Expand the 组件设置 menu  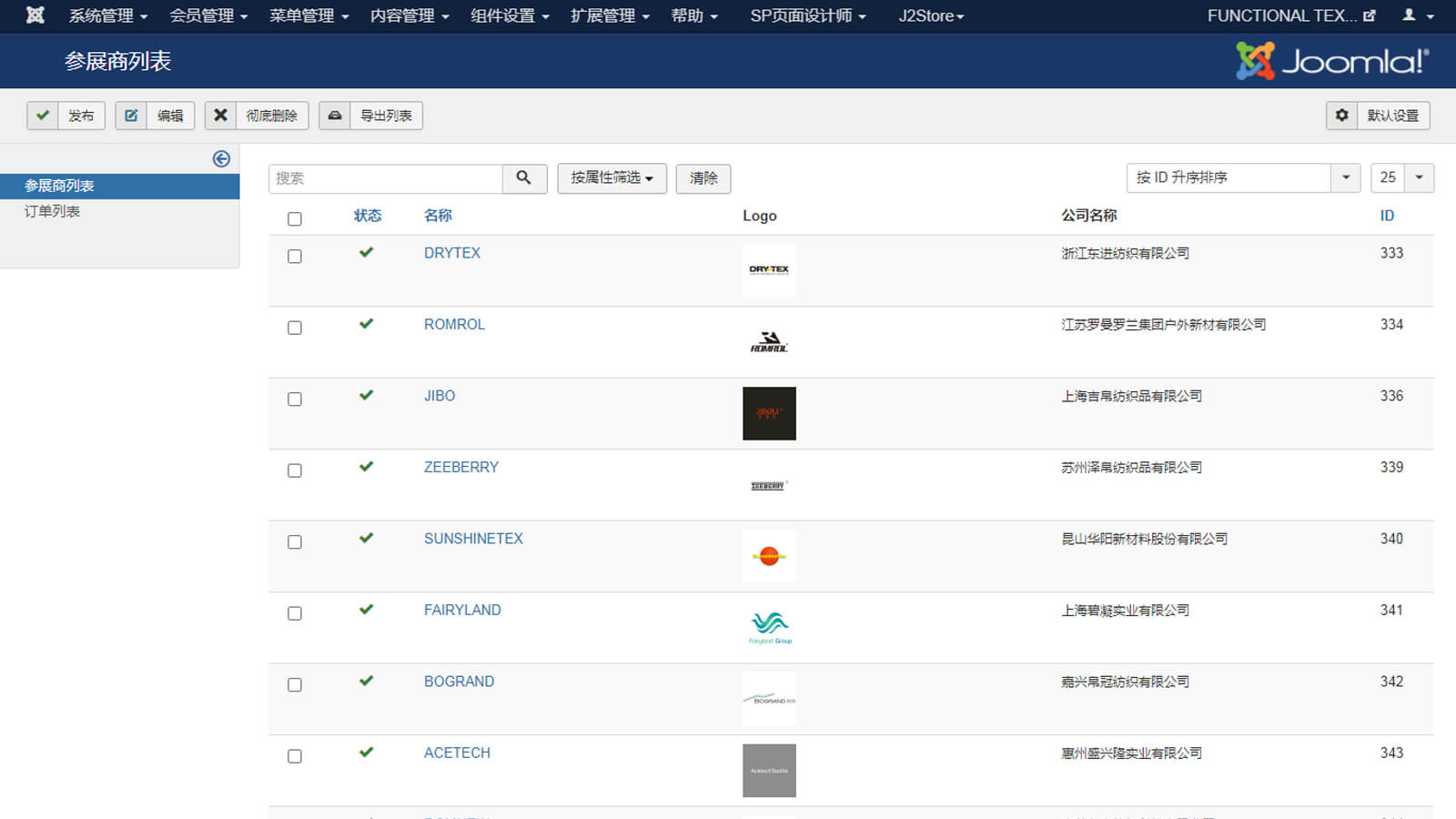click(x=510, y=15)
